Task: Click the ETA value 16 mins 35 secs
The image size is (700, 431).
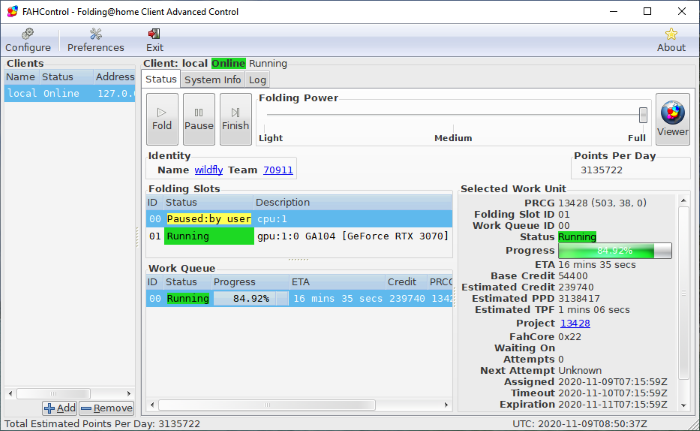Action: click(x=597, y=265)
